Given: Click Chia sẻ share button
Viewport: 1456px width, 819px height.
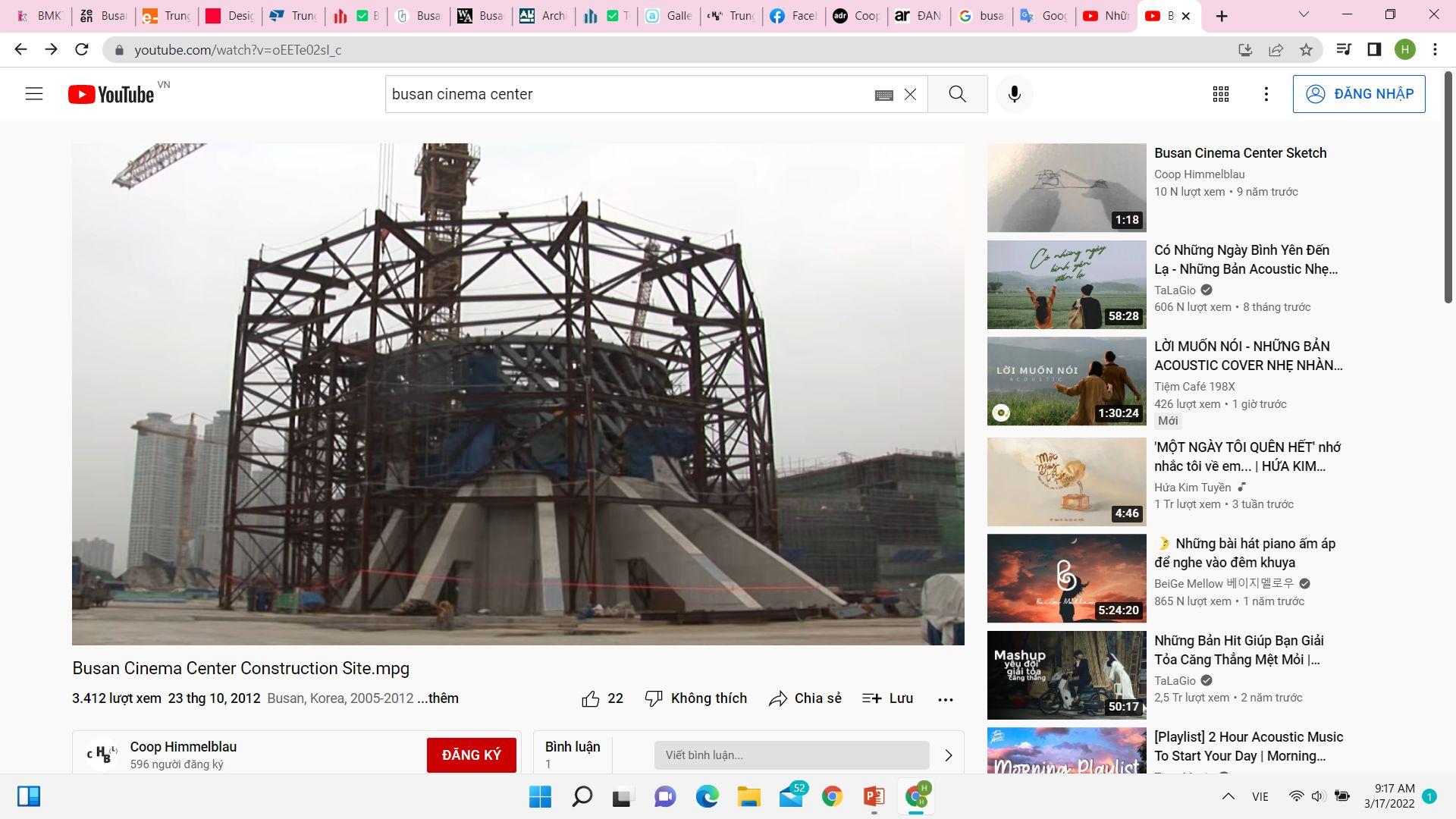Looking at the screenshot, I should [805, 698].
